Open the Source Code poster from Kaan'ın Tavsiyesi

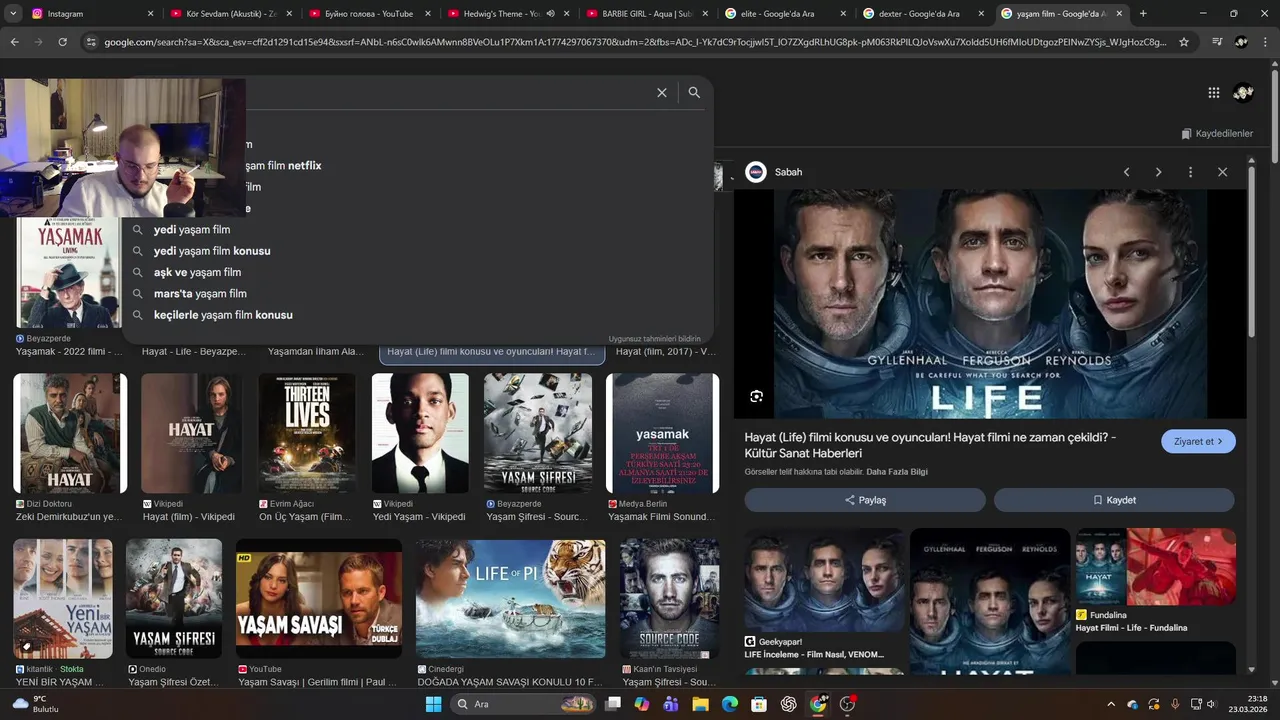(669, 599)
